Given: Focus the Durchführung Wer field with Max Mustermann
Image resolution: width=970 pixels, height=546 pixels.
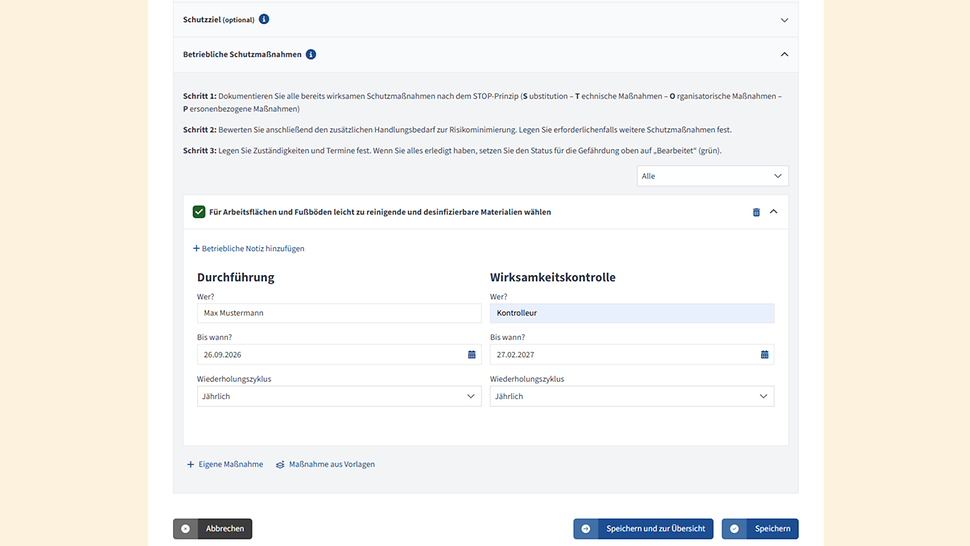Looking at the screenshot, I should click(x=339, y=313).
